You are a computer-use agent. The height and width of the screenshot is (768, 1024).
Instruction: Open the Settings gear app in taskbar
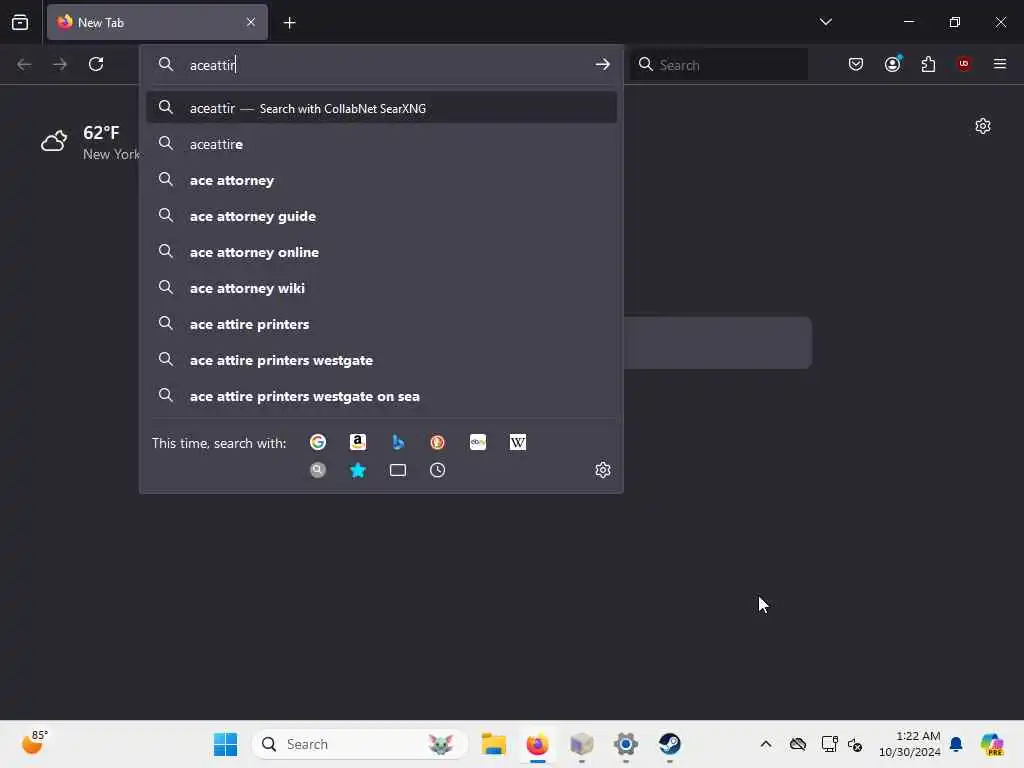point(625,744)
